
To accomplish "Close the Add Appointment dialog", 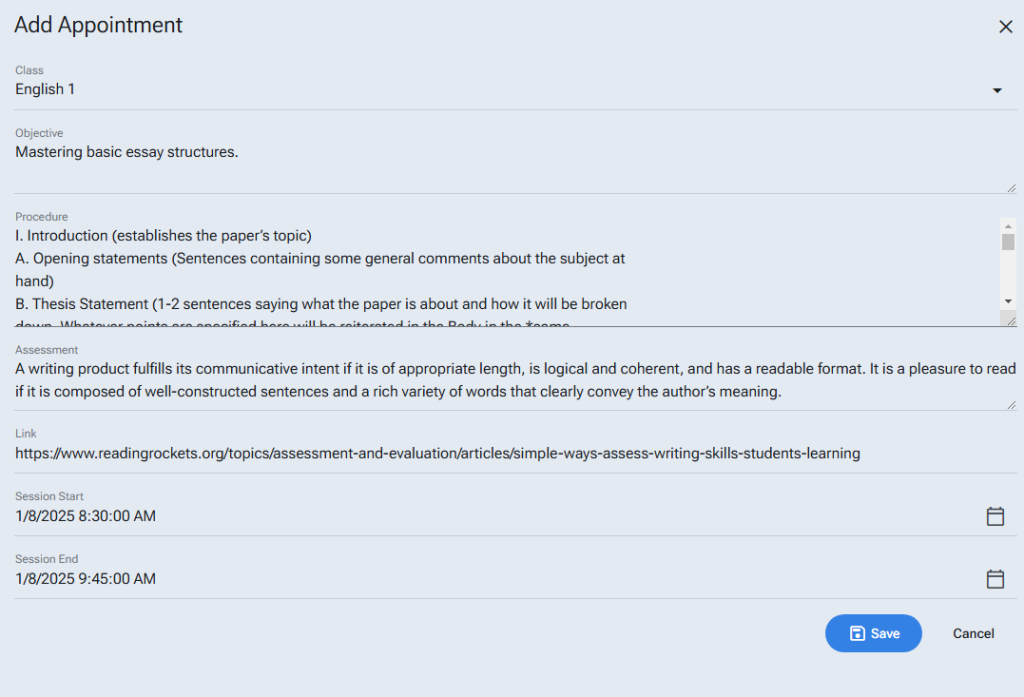I will 1005,27.
